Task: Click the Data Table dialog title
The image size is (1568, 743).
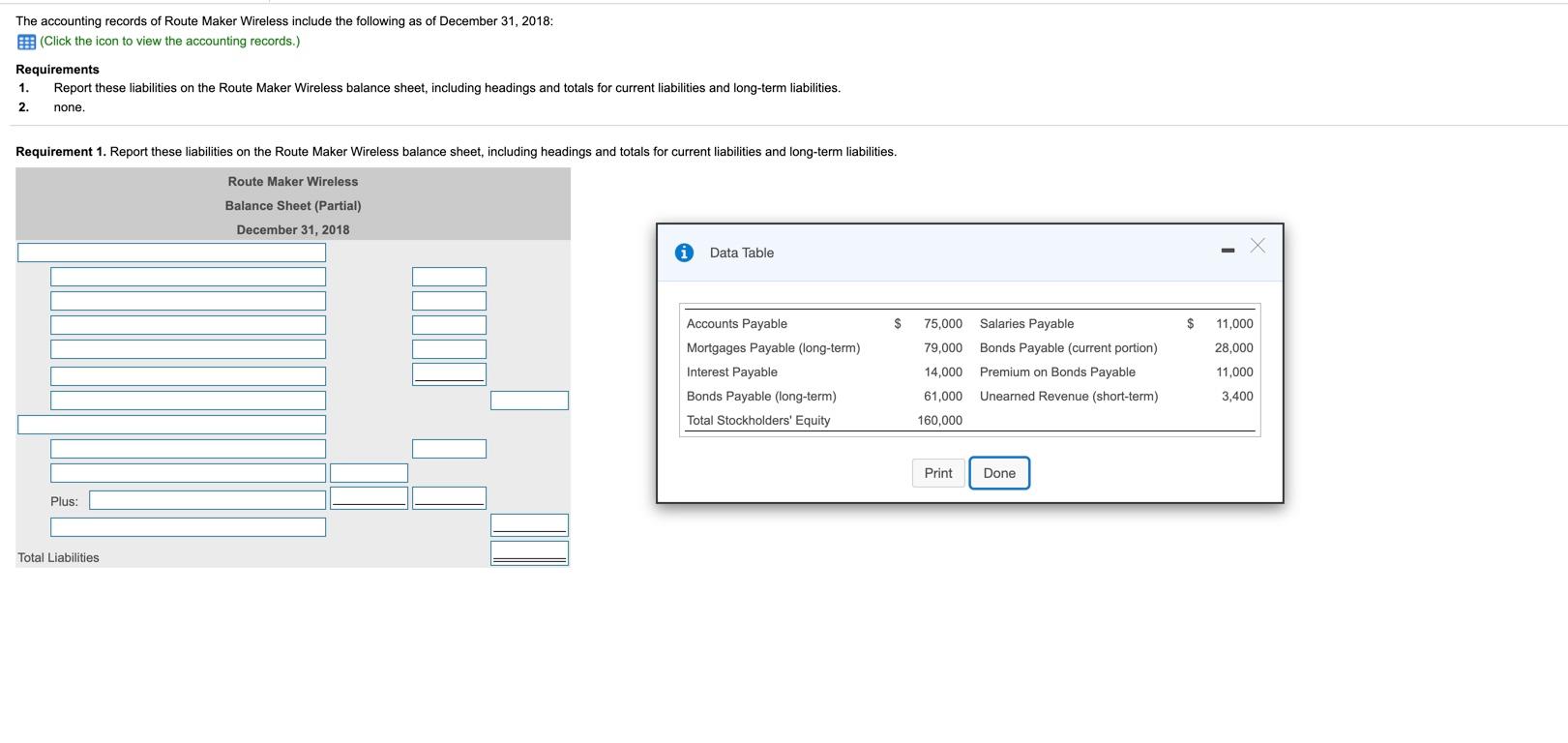Action: point(742,253)
